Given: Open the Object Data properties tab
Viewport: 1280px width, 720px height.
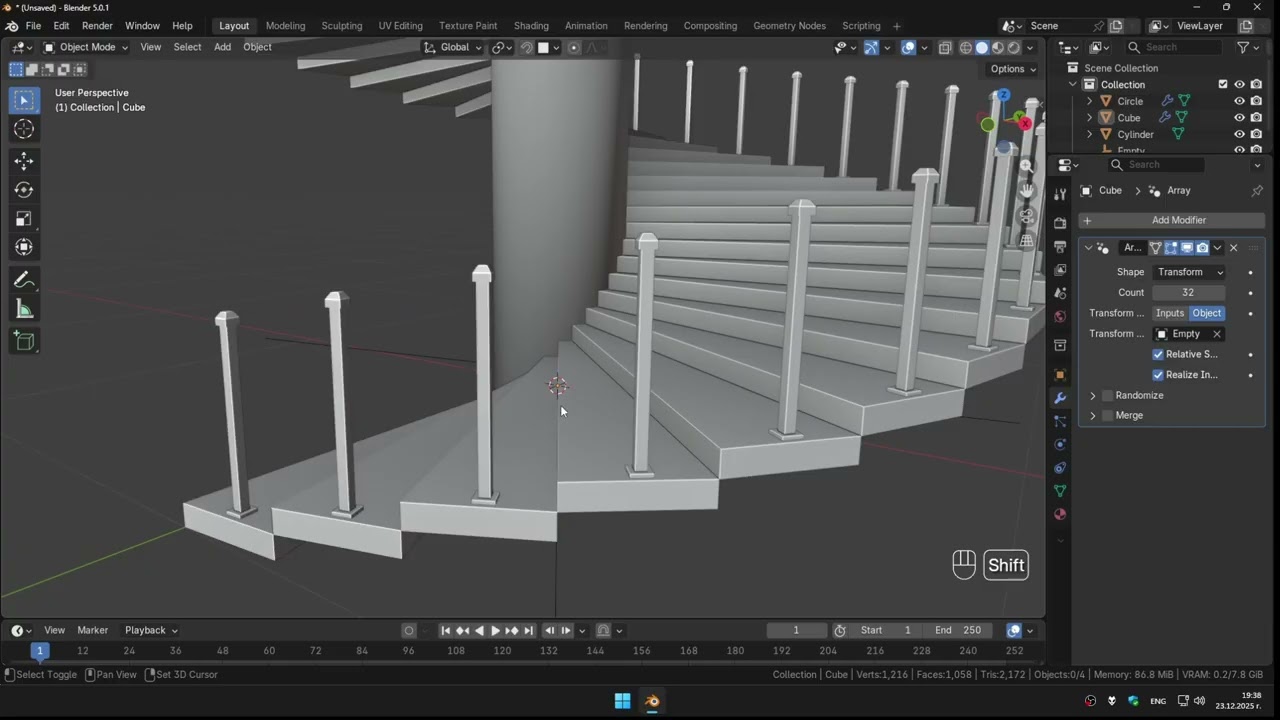Looking at the screenshot, I should coord(1060,491).
